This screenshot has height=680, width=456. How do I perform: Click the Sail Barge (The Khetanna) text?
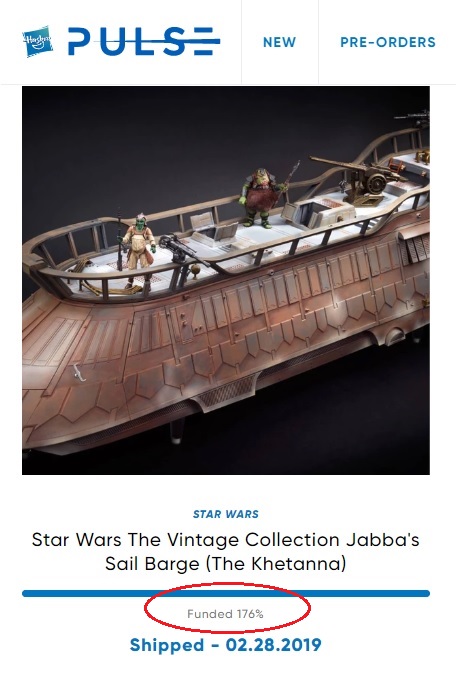point(226,564)
